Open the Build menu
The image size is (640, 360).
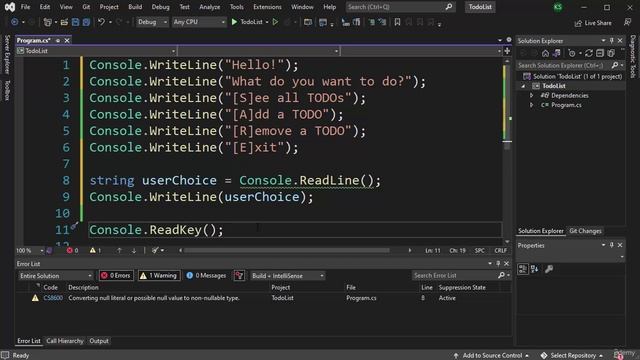(x=135, y=7)
